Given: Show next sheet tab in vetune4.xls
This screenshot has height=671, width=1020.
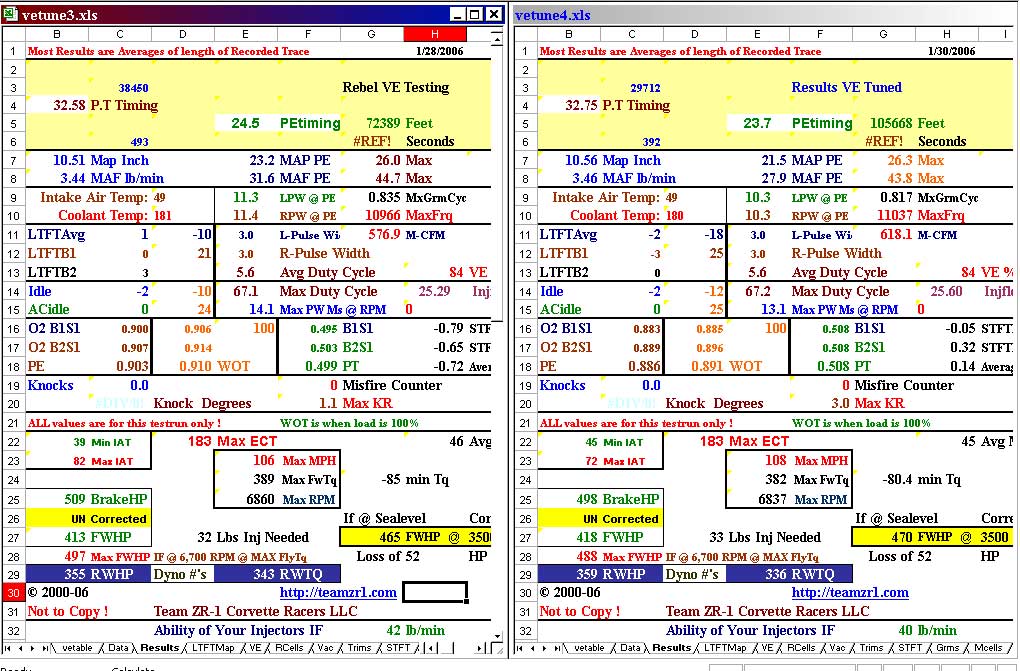Looking at the screenshot, I should click(544, 648).
